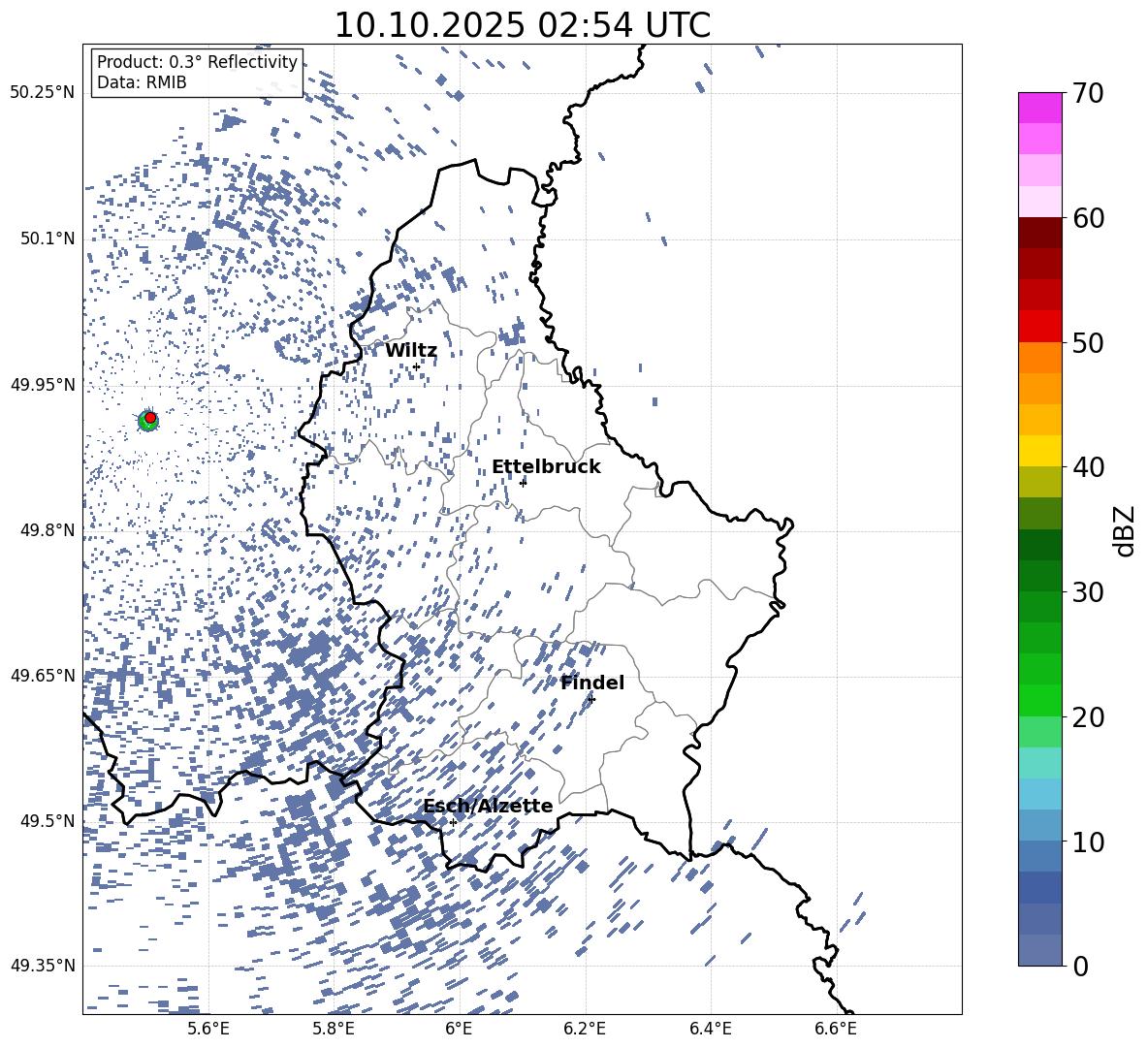The width and height of the screenshot is (1148, 1048).
Task: Click latitude label 49.8°N
Action: [47, 529]
